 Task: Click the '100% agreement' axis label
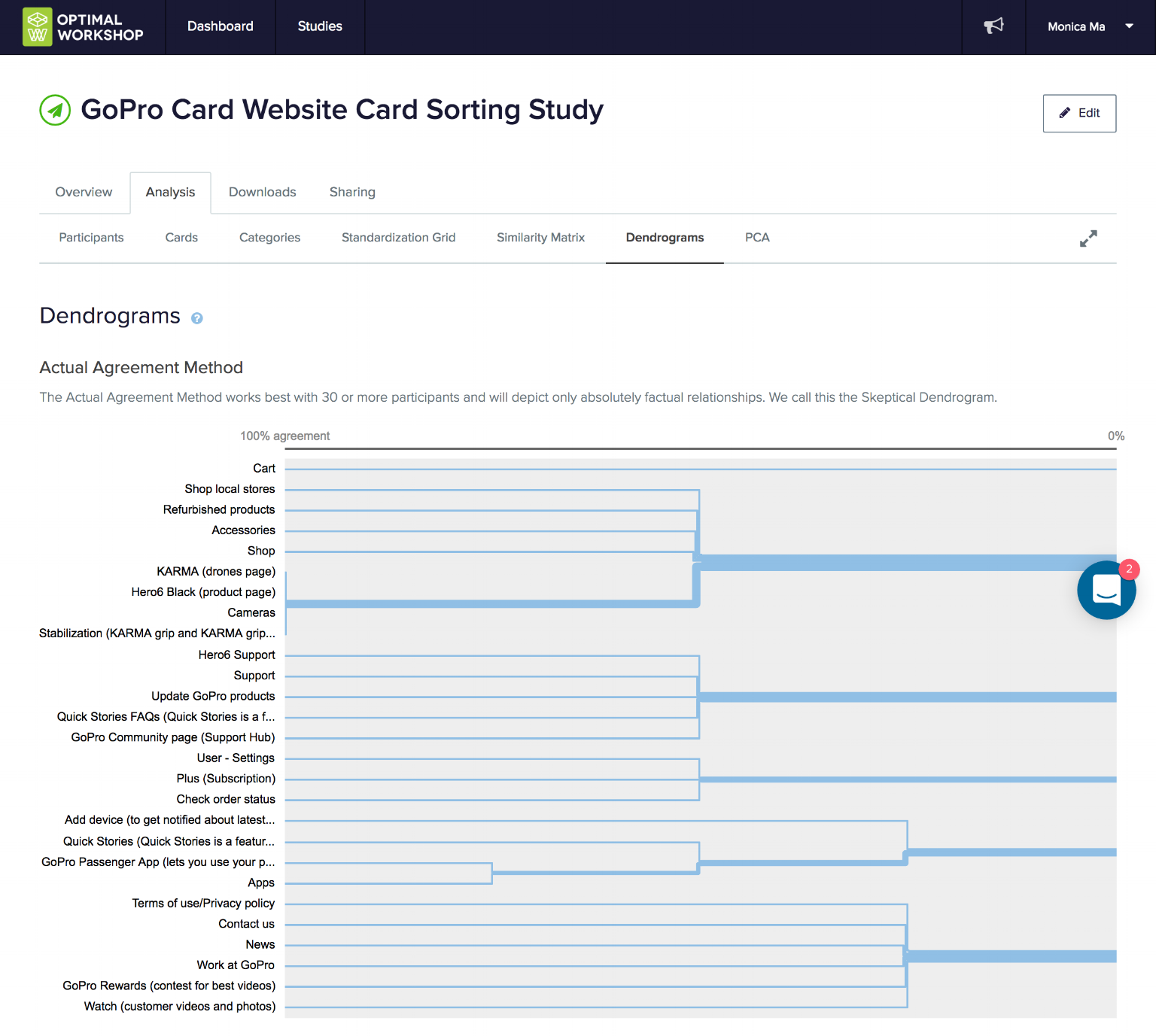tap(285, 436)
